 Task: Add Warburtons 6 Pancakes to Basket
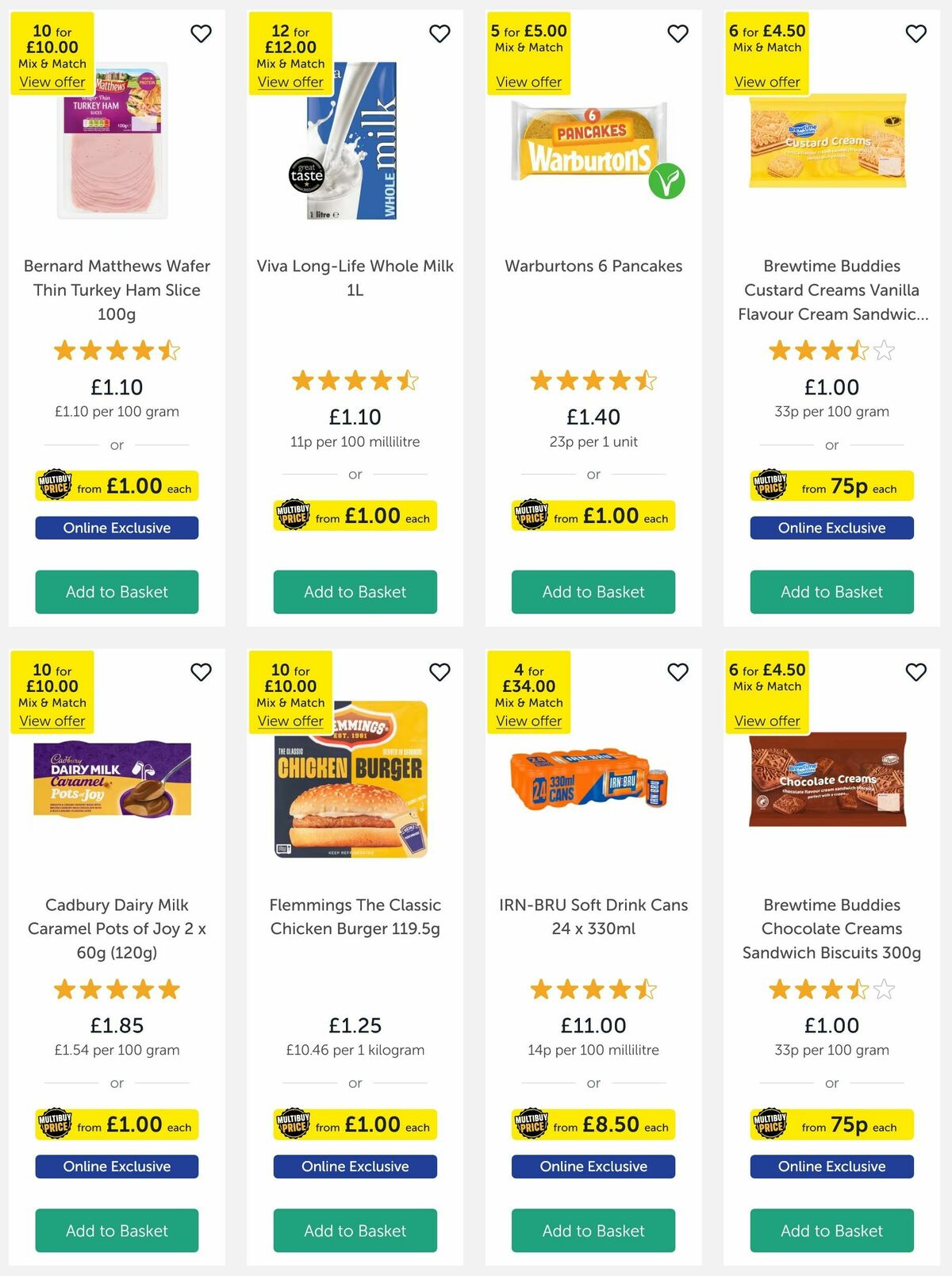point(593,592)
